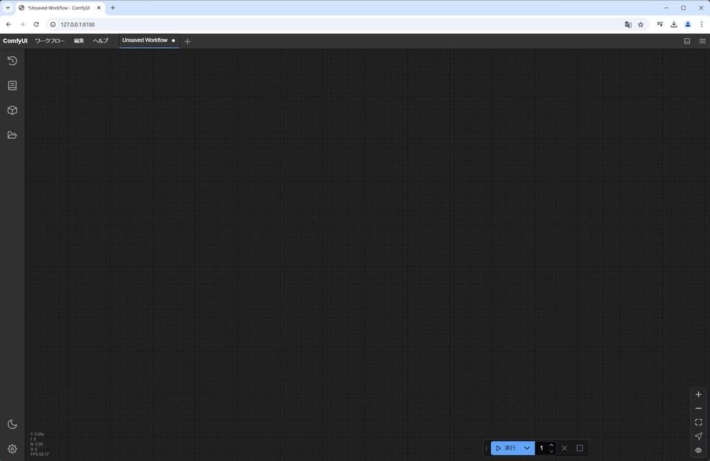Open browser media controls icon
Image resolution: width=710 pixels, height=461 pixels.
[660, 24]
